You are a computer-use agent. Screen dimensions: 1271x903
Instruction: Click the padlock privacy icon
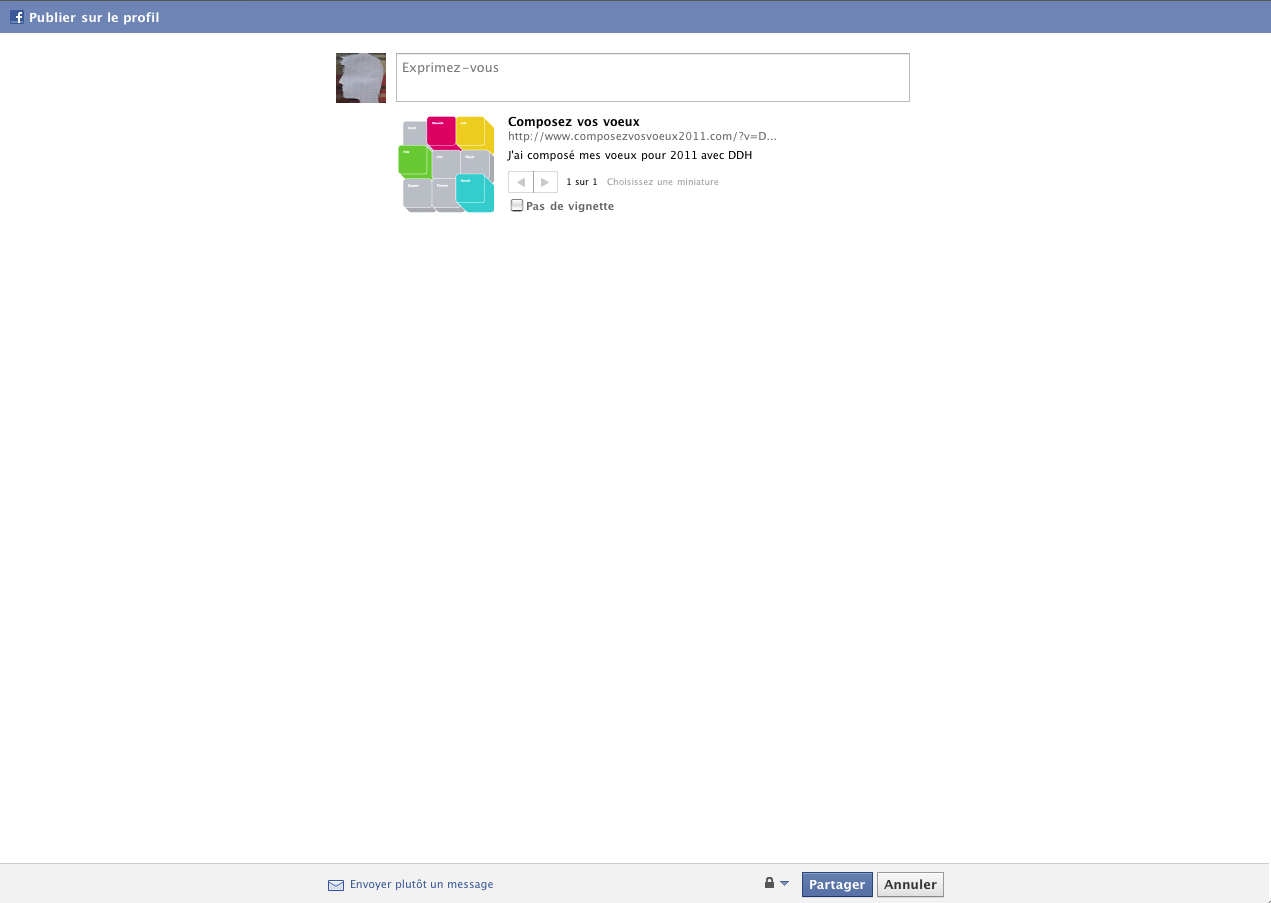[x=769, y=883]
